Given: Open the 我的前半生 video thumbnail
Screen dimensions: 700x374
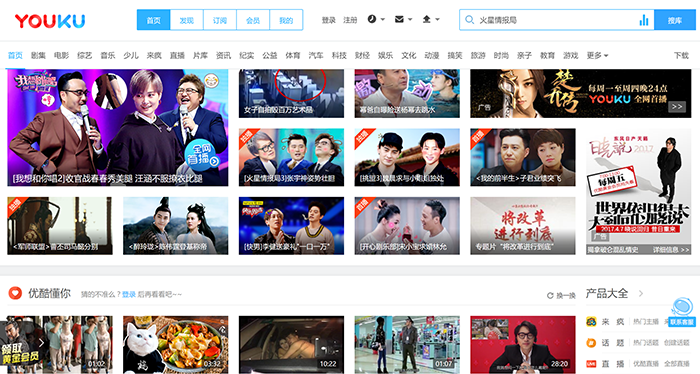Looking at the screenshot, I should [523, 158].
